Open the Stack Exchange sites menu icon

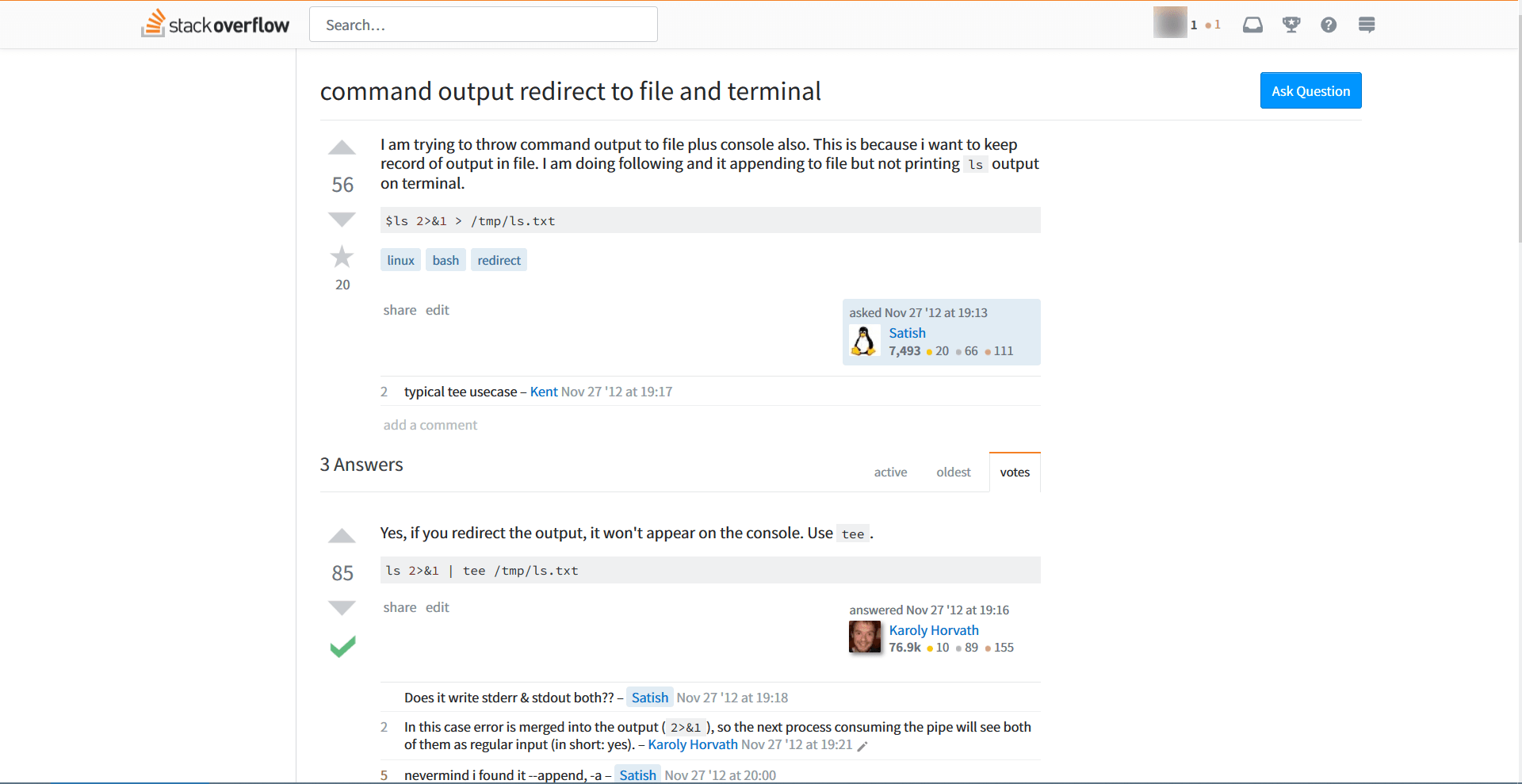point(1366,25)
